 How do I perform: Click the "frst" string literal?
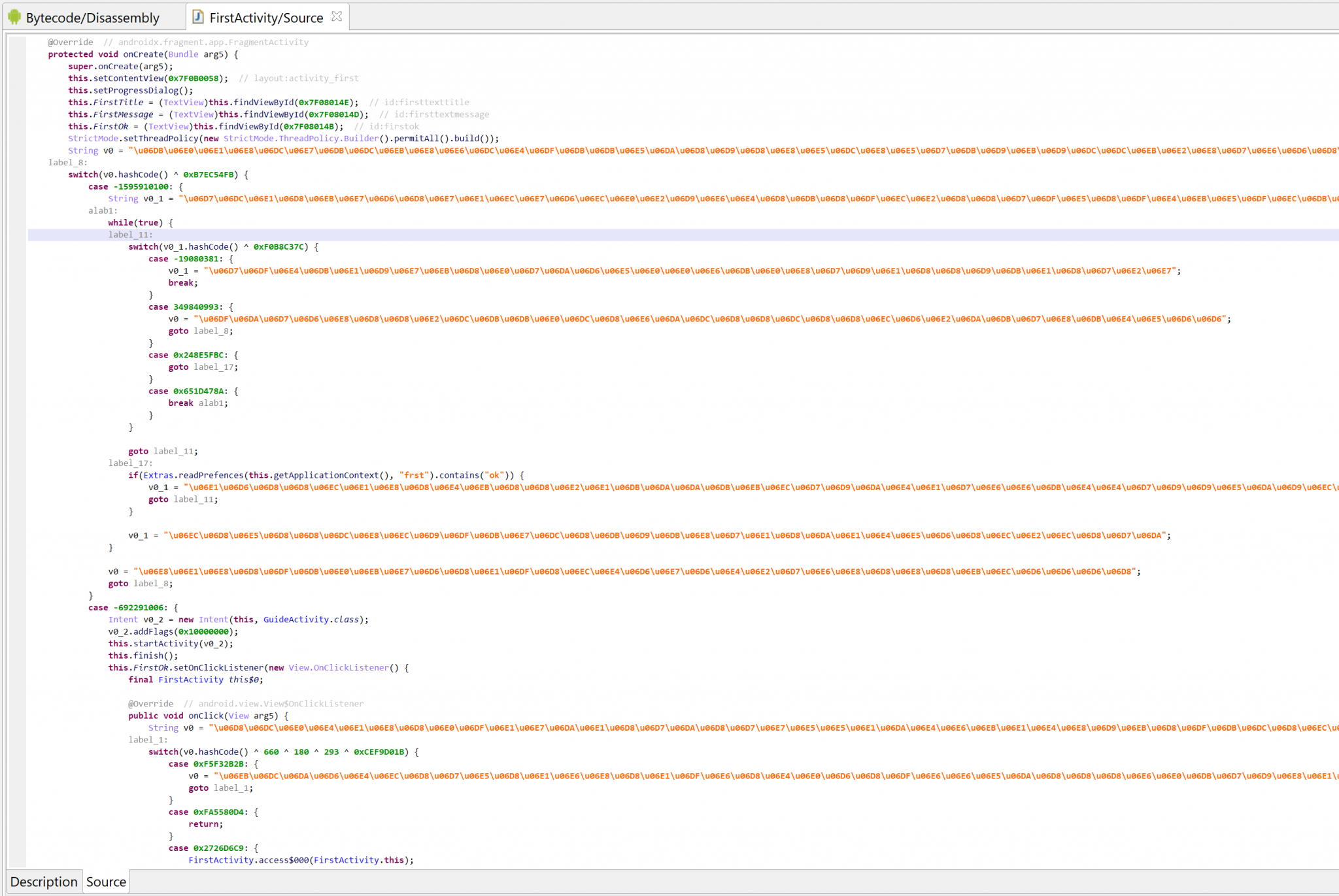click(415, 474)
